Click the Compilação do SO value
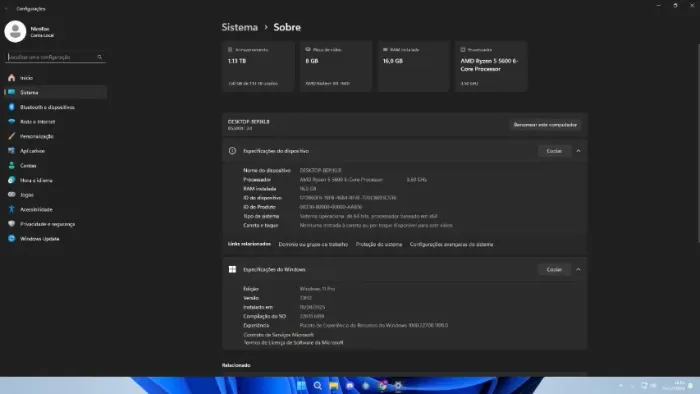Screen dimensions: 700x394 point(312,316)
